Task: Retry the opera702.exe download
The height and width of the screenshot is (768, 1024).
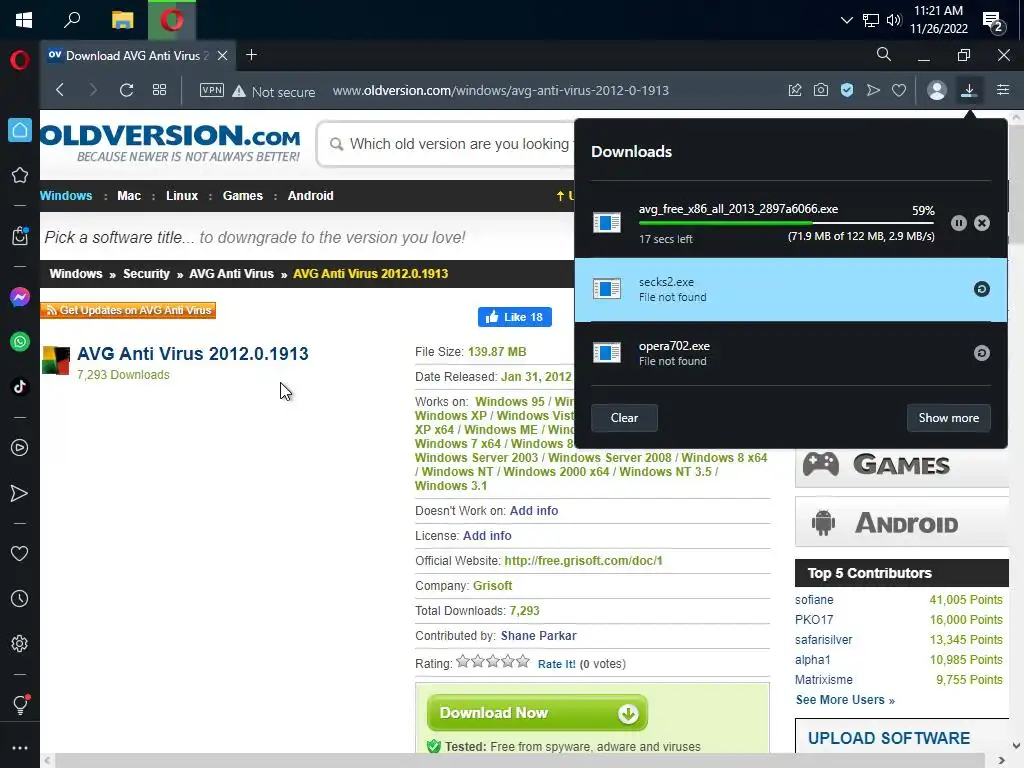Action: coord(982,353)
